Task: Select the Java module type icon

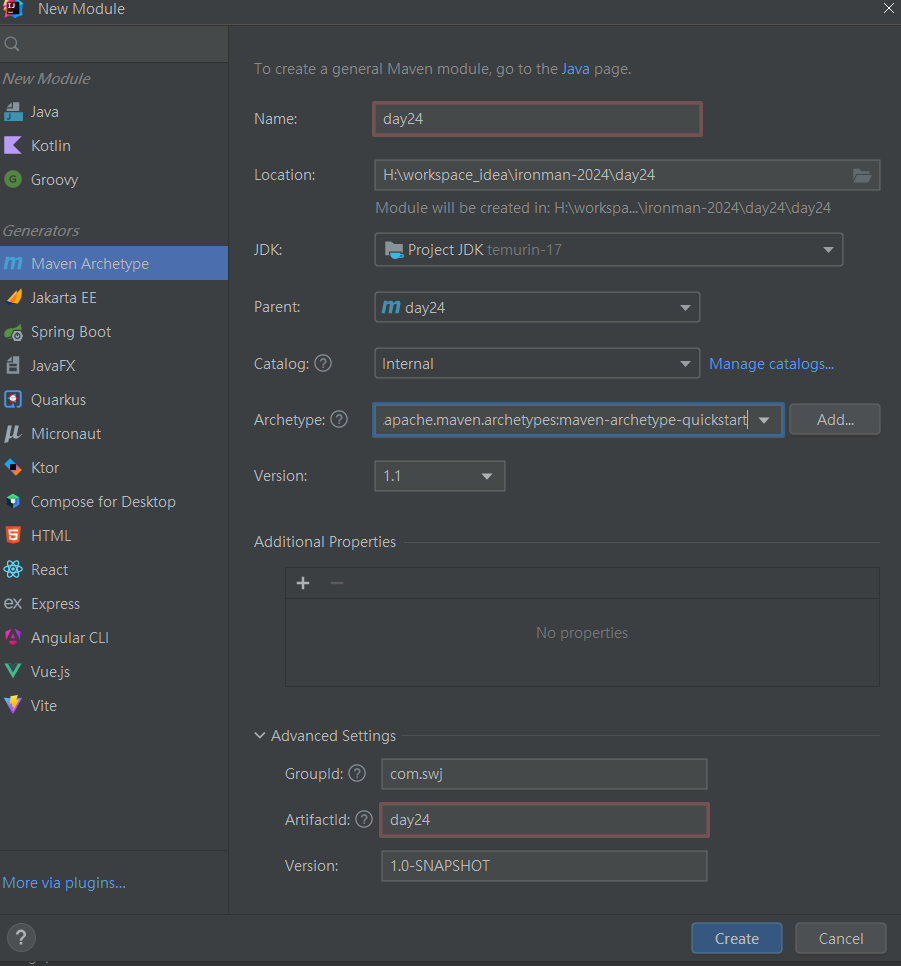Action: 13,112
